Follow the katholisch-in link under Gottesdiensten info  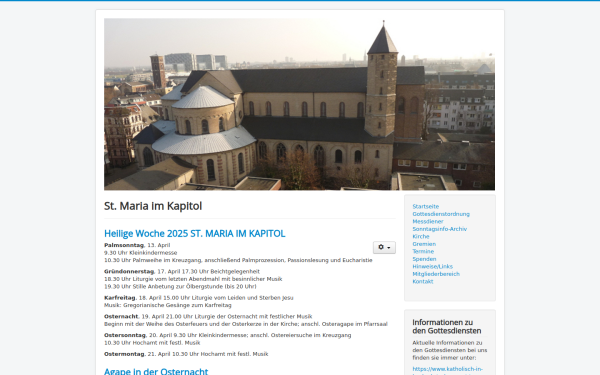pos(447,370)
